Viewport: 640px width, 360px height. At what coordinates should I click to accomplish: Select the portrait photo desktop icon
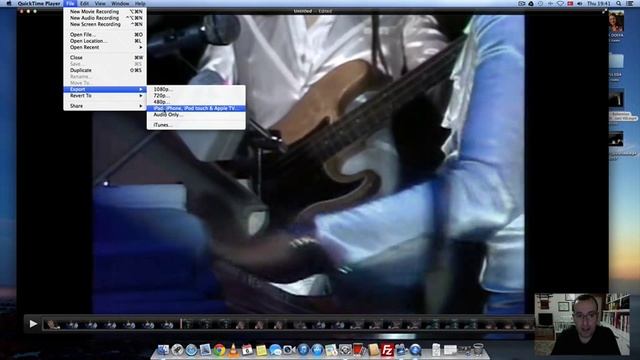pos(616,21)
